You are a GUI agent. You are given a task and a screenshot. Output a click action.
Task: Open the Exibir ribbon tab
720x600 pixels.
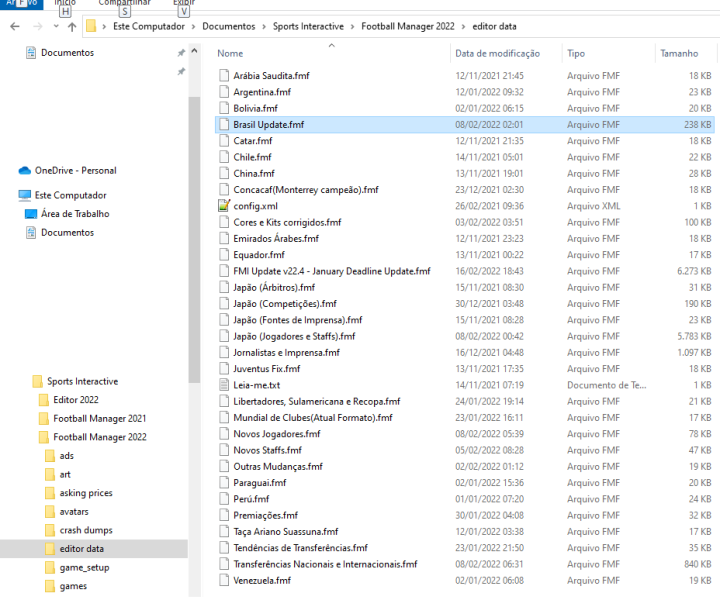(183, 3)
